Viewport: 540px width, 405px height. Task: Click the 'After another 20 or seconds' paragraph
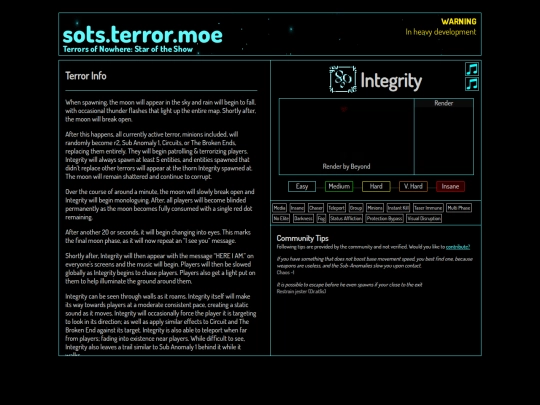pos(158,236)
